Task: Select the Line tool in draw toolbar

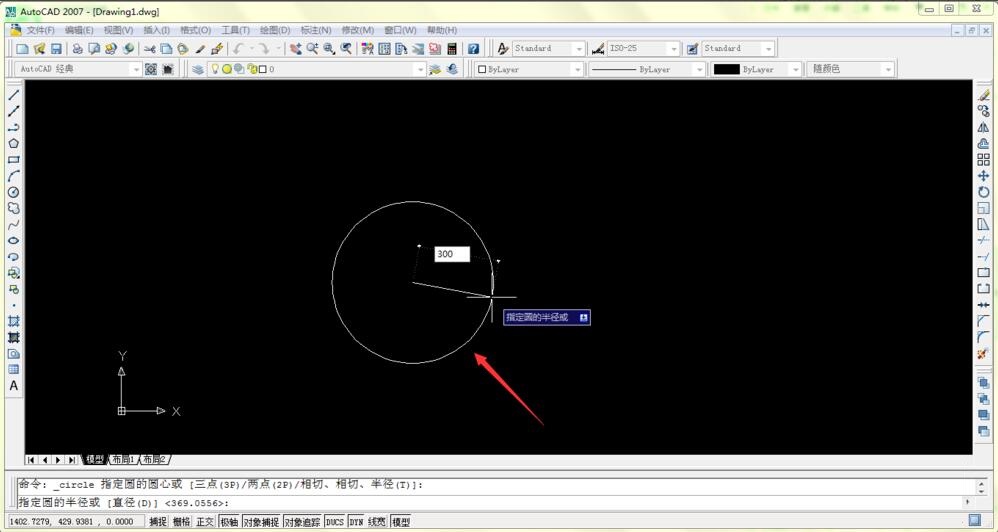Action: point(14,96)
